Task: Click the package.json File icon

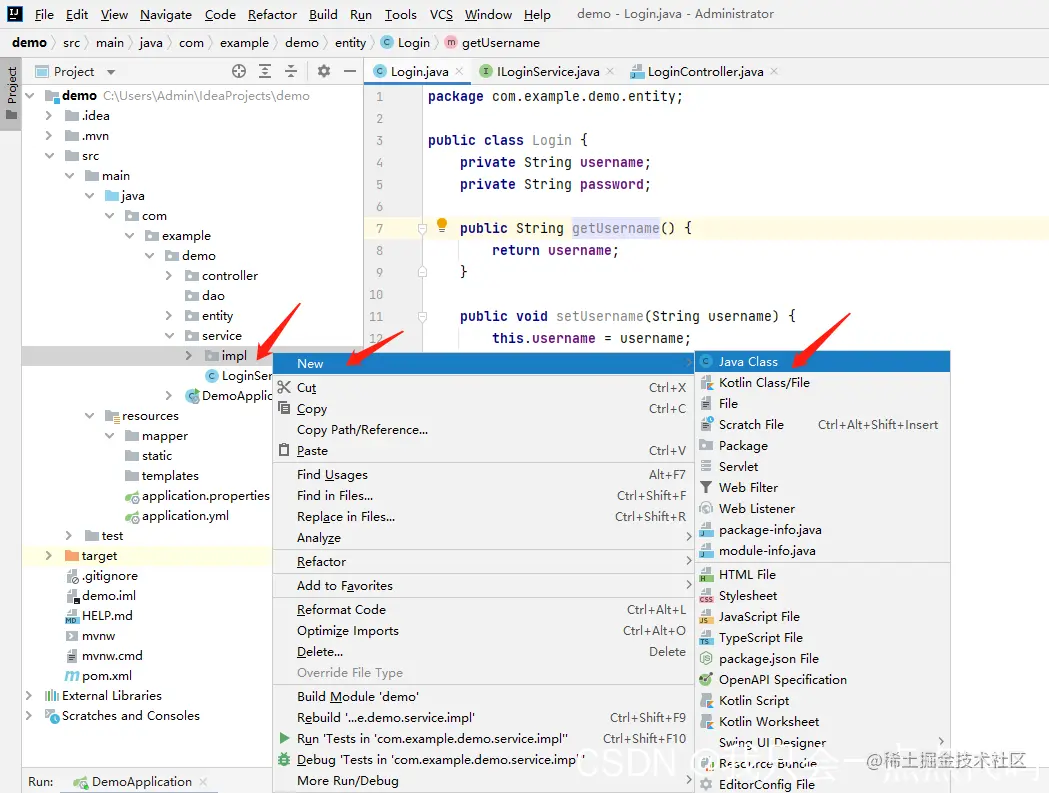Action: (x=706, y=658)
